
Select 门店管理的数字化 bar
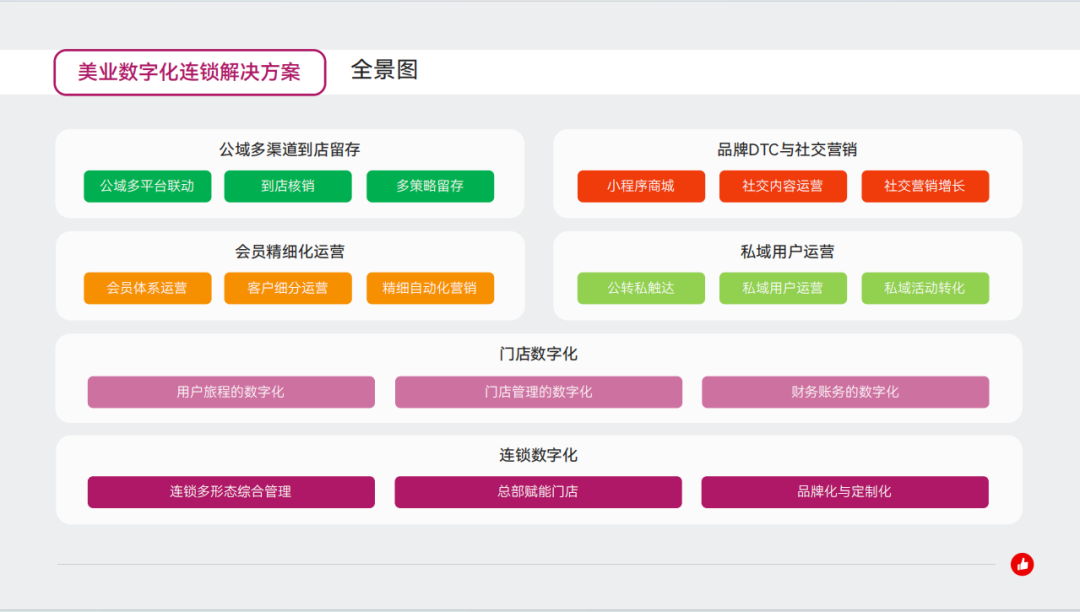(539, 392)
